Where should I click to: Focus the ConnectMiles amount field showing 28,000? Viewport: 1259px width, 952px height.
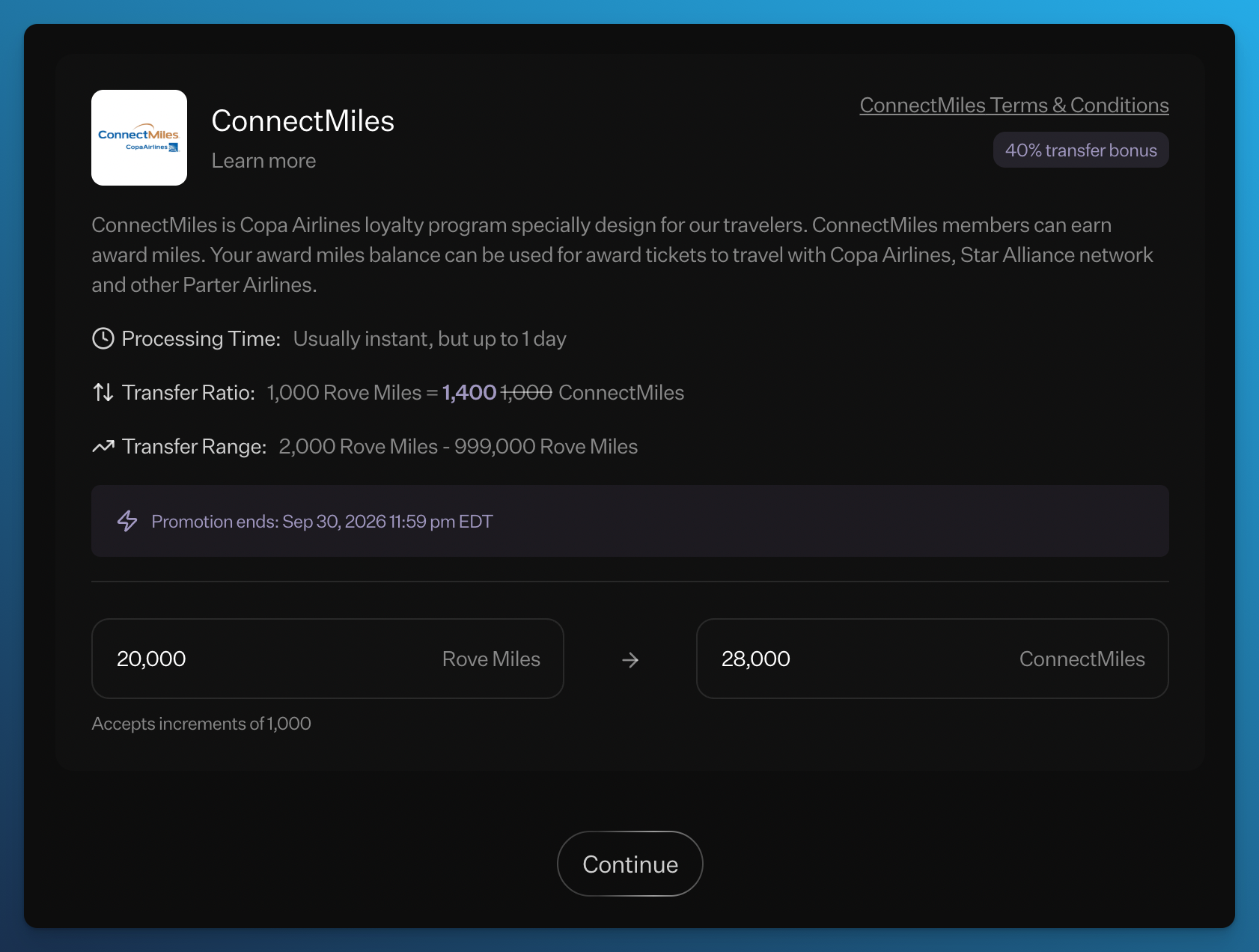click(x=932, y=659)
